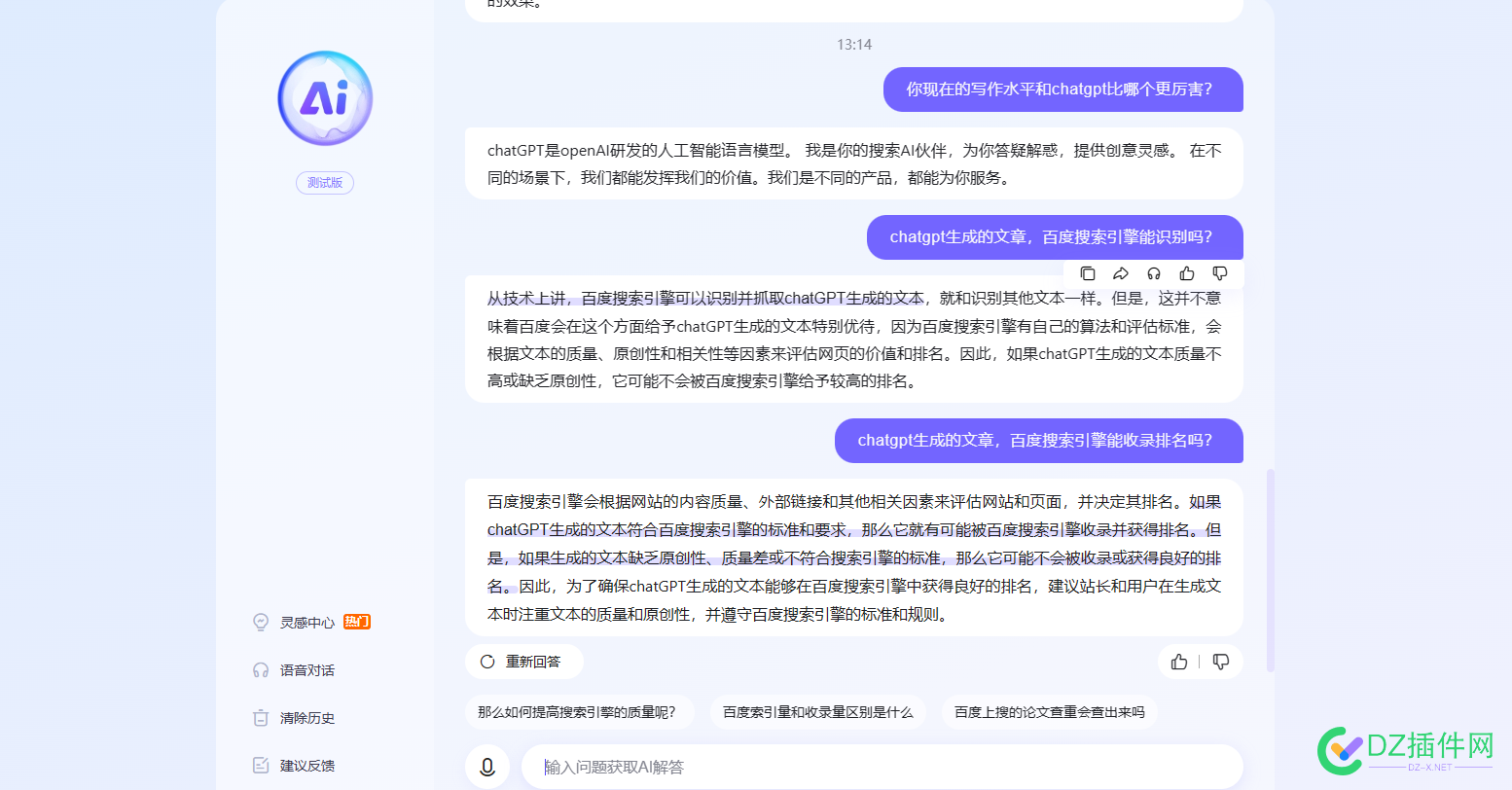Click the 语音对话 headphone icon
Screen dimensions: 1512x790
click(x=261, y=670)
